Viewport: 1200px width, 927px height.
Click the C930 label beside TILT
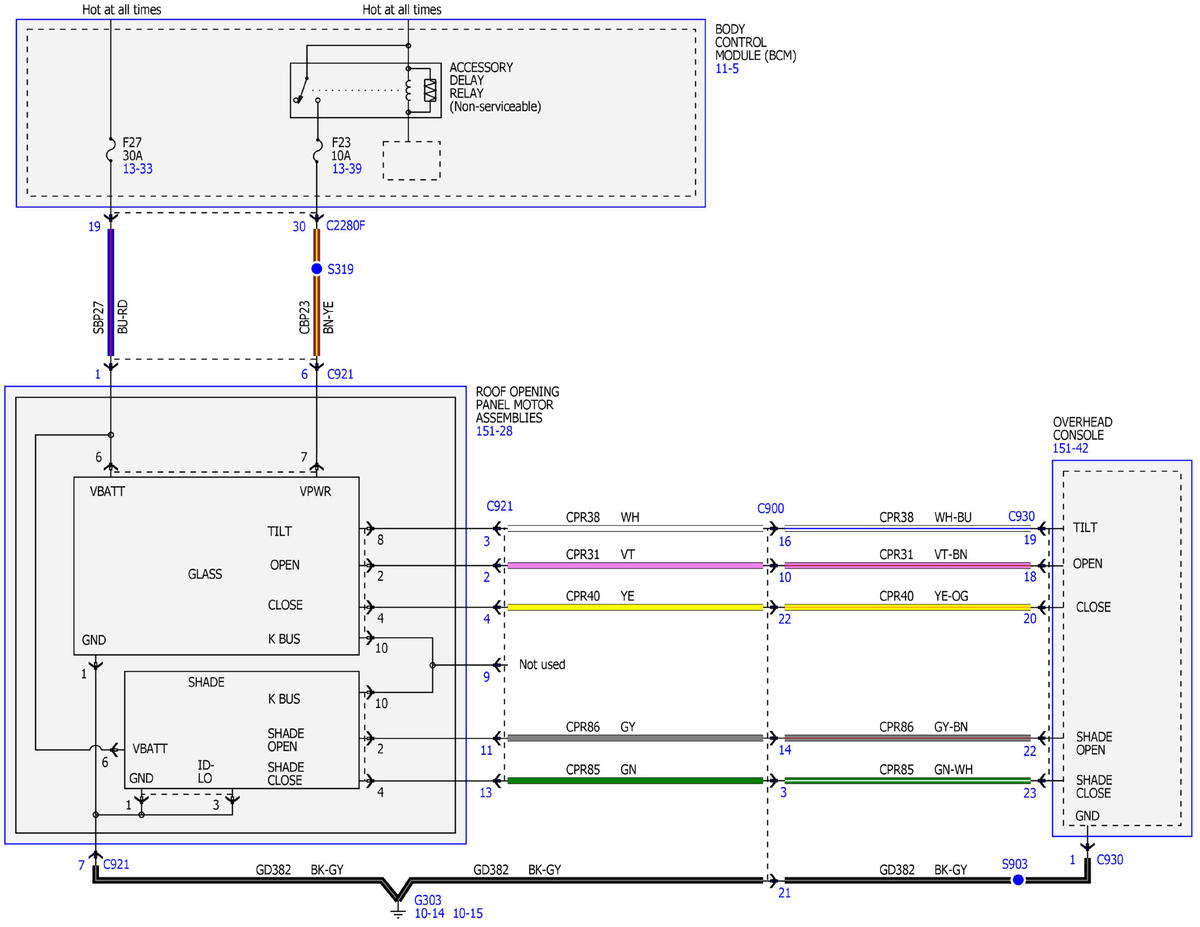tap(1021, 516)
